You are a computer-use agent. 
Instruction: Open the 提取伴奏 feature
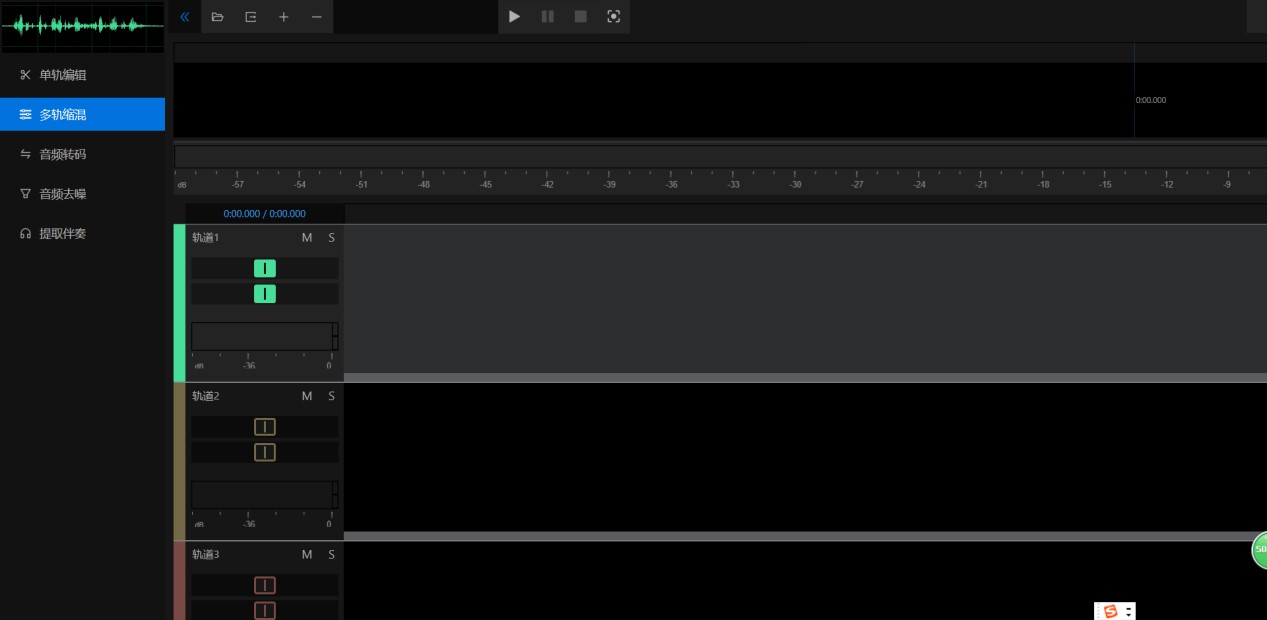click(62, 233)
